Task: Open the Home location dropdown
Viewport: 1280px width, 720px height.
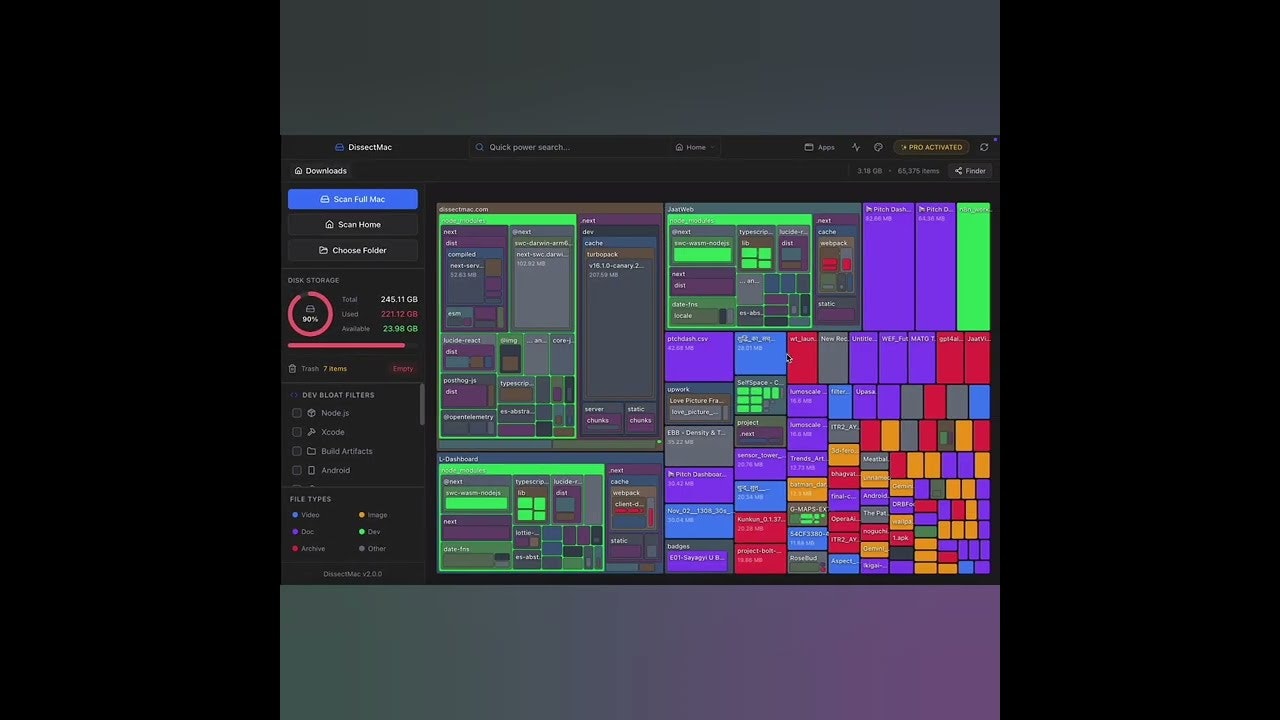Action: (695, 147)
